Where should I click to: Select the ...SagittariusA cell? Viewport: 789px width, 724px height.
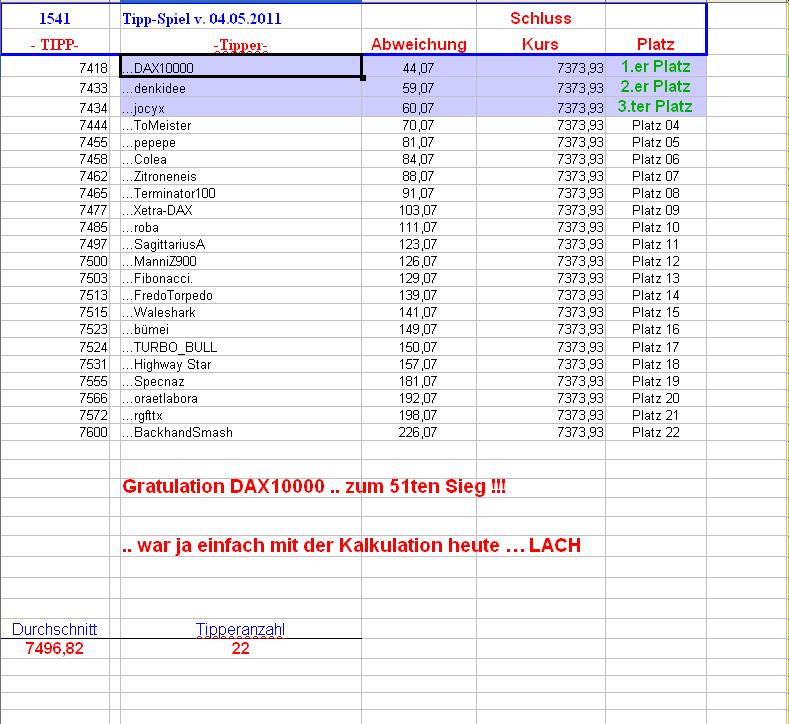click(x=241, y=245)
